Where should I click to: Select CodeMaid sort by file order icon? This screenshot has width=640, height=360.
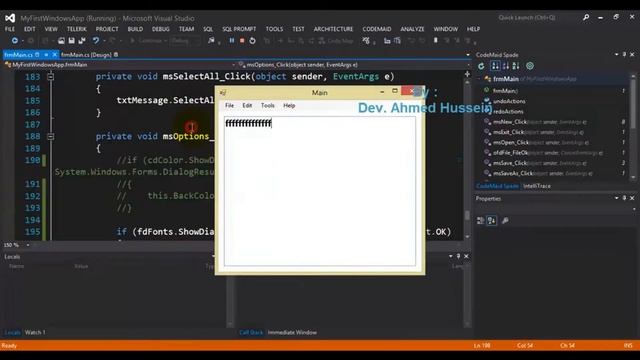(x=495, y=66)
